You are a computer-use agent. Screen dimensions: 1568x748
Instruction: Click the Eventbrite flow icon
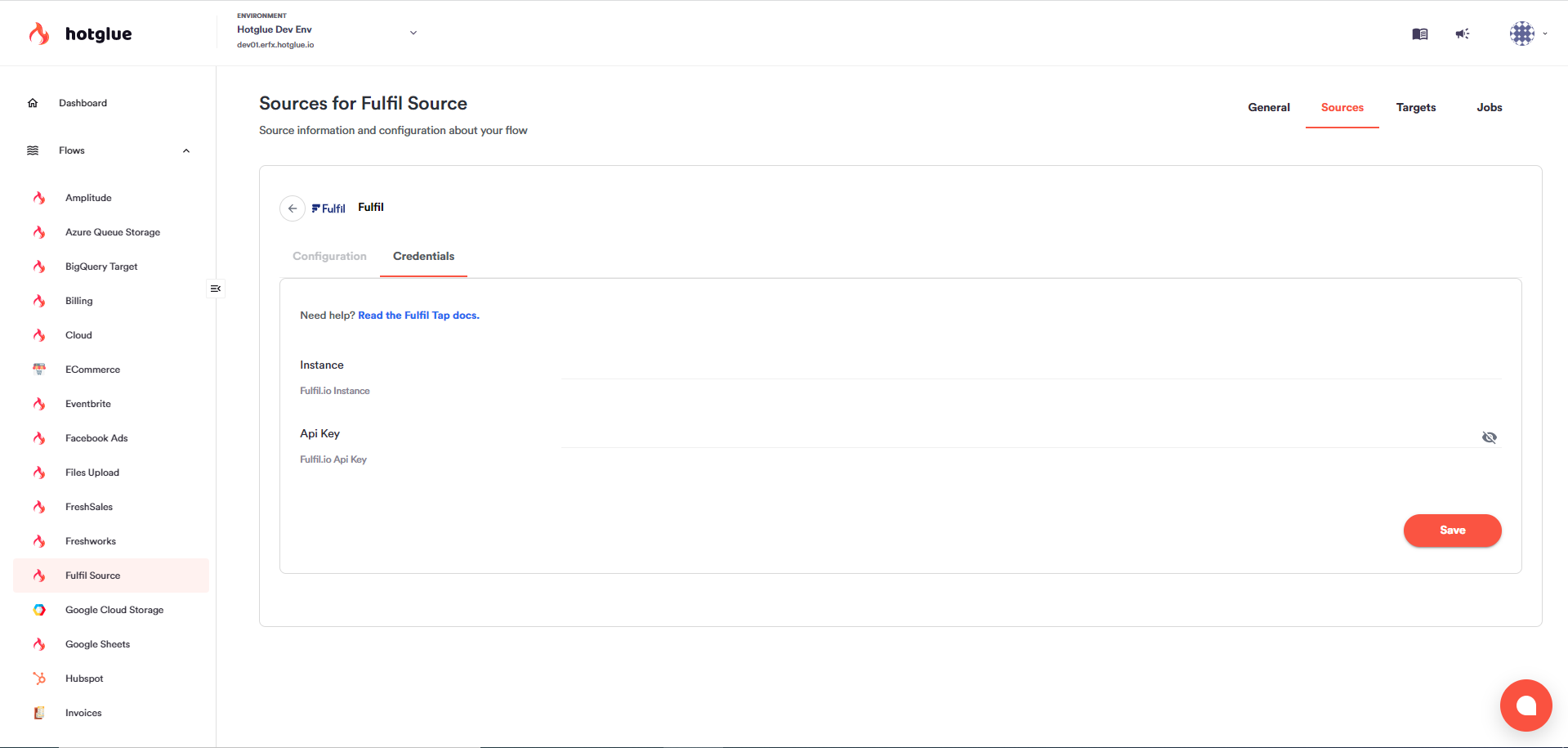click(x=39, y=404)
